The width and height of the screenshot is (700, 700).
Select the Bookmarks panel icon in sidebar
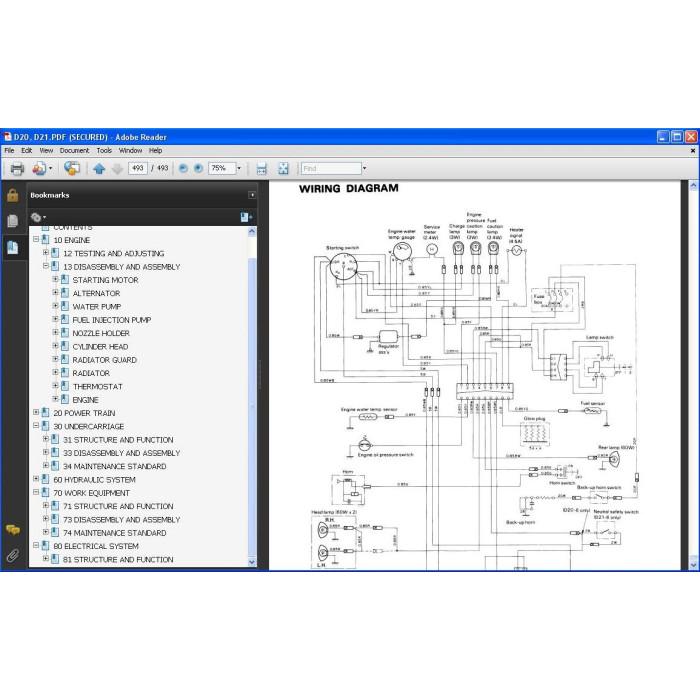pos(12,247)
